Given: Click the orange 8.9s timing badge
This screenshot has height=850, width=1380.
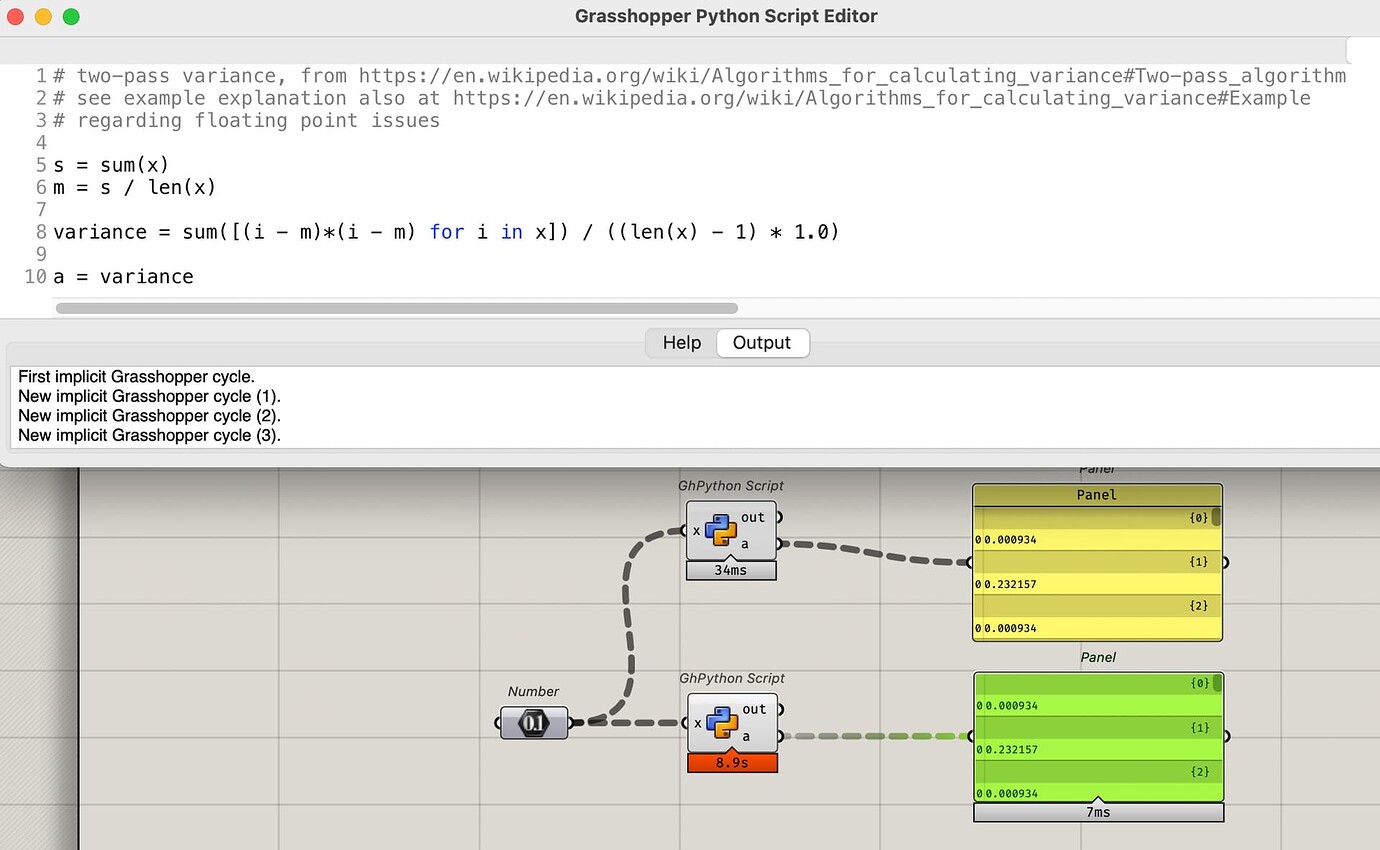Looking at the screenshot, I should click(x=732, y=763).
